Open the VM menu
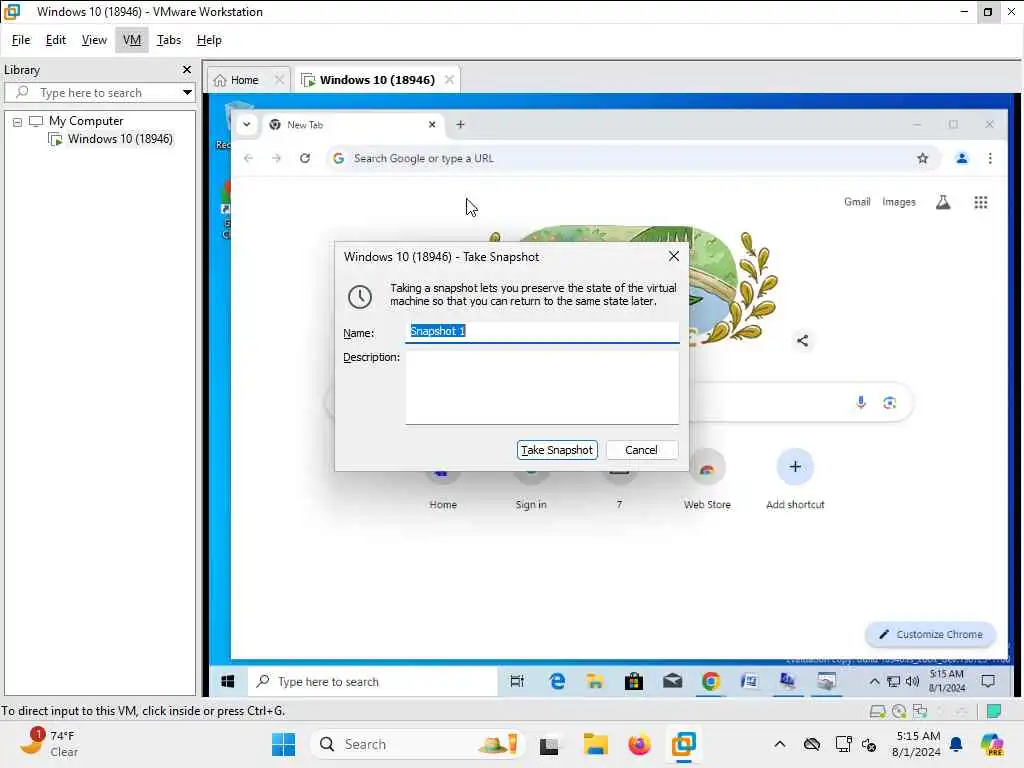 (132, 40)
